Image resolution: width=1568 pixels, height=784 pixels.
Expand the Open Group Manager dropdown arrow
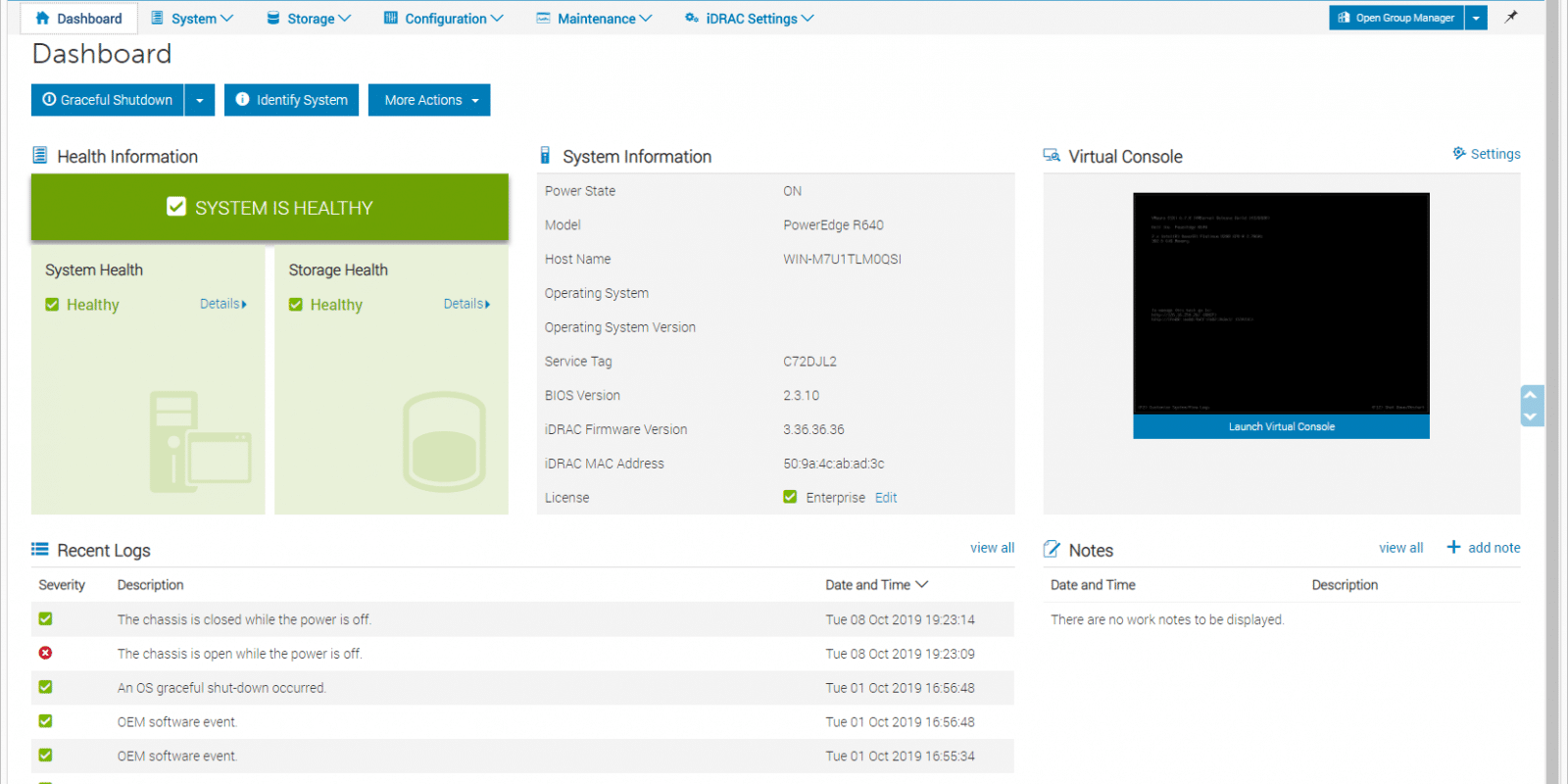point(1476,18)
